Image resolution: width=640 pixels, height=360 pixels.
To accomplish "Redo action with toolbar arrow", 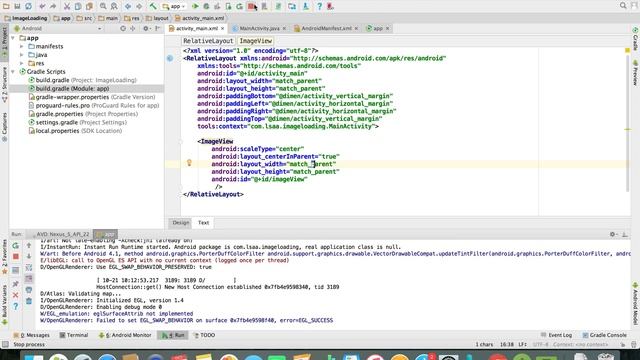I will (x=53, y=6).
